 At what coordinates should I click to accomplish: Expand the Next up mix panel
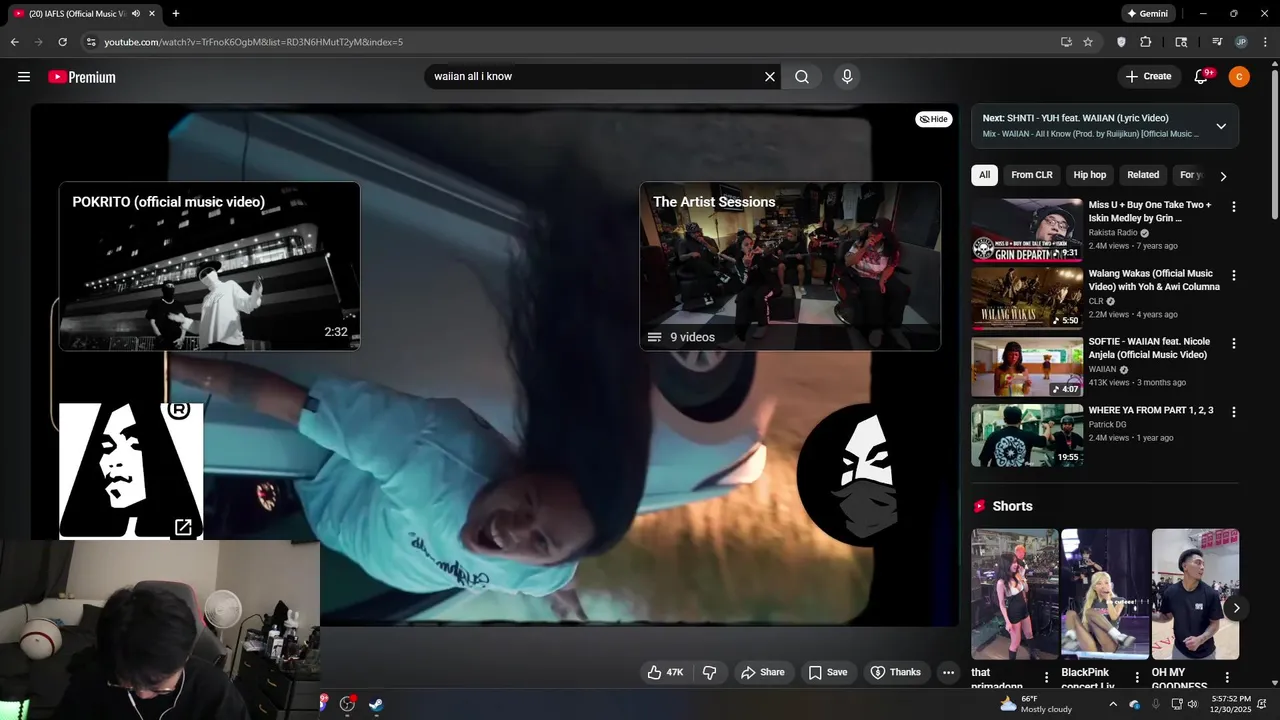point(1221,126)
